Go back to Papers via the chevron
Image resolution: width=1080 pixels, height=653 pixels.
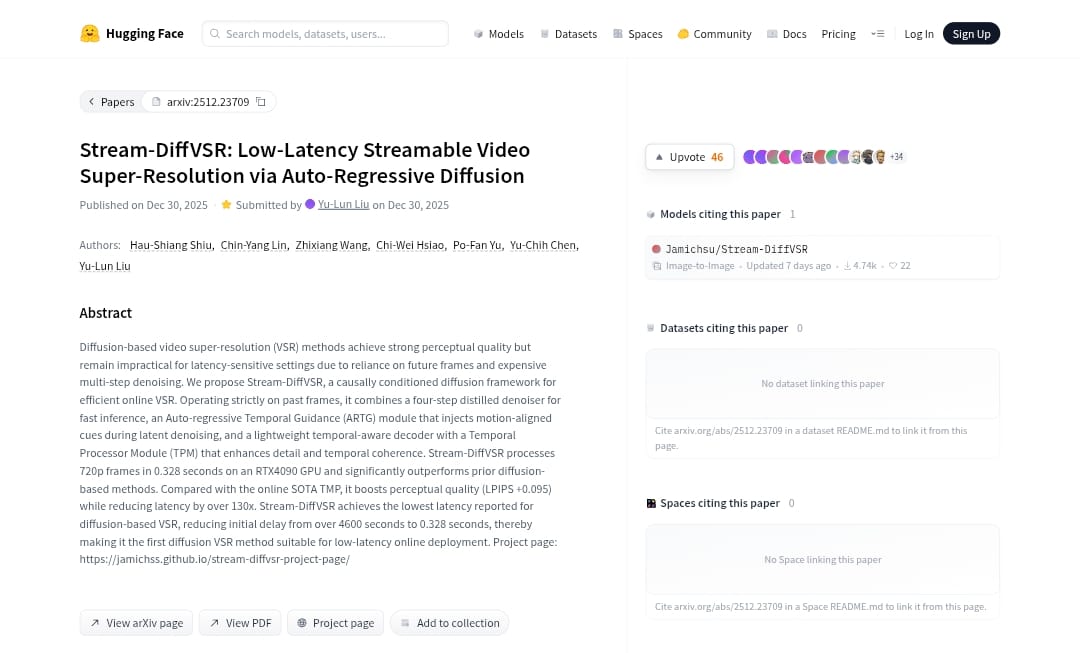tap(92, 102)
